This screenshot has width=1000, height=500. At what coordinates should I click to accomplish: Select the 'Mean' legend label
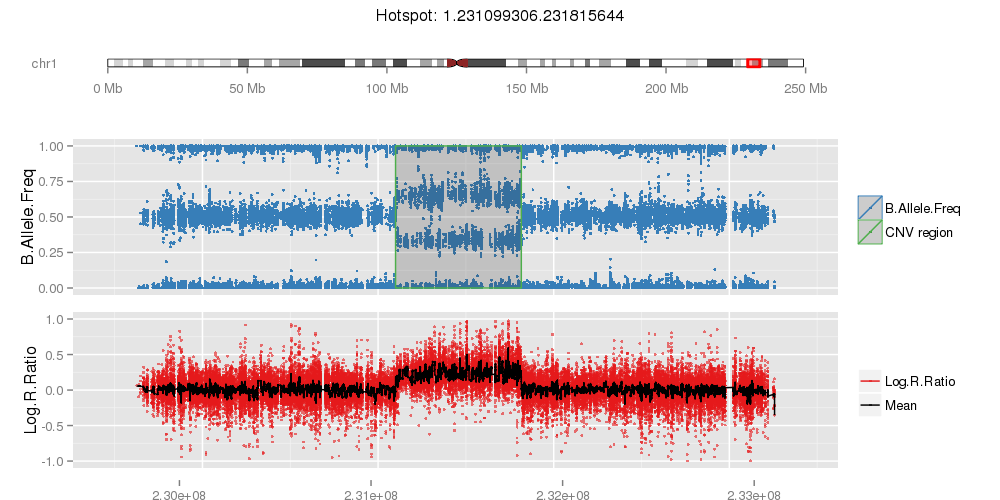click(901, 405)
